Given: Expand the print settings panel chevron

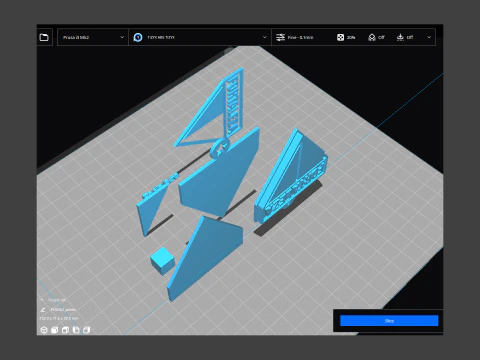Looking at the screenshot, I should [x=429, y=37].
